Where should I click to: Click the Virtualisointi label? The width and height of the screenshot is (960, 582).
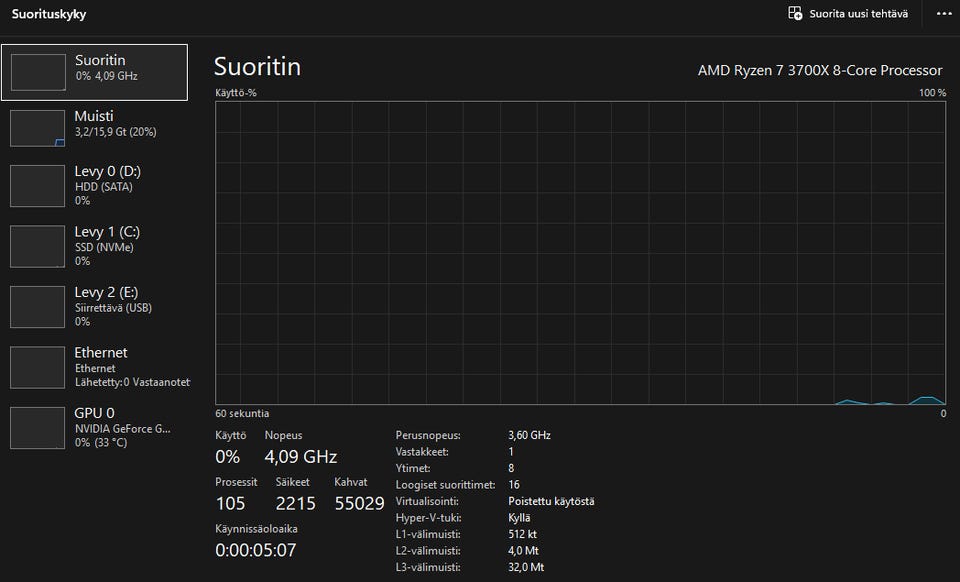pyautogui.click(x=427, y=501)
